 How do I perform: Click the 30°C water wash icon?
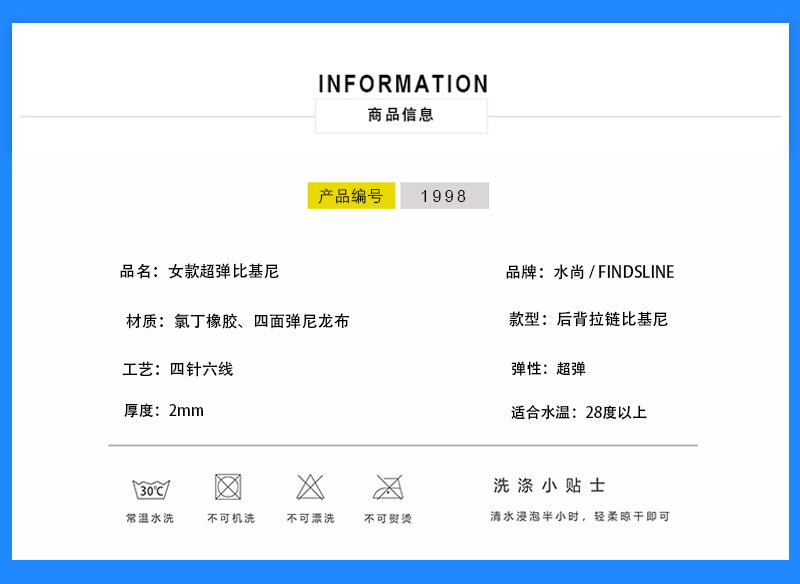click(150, 489)
